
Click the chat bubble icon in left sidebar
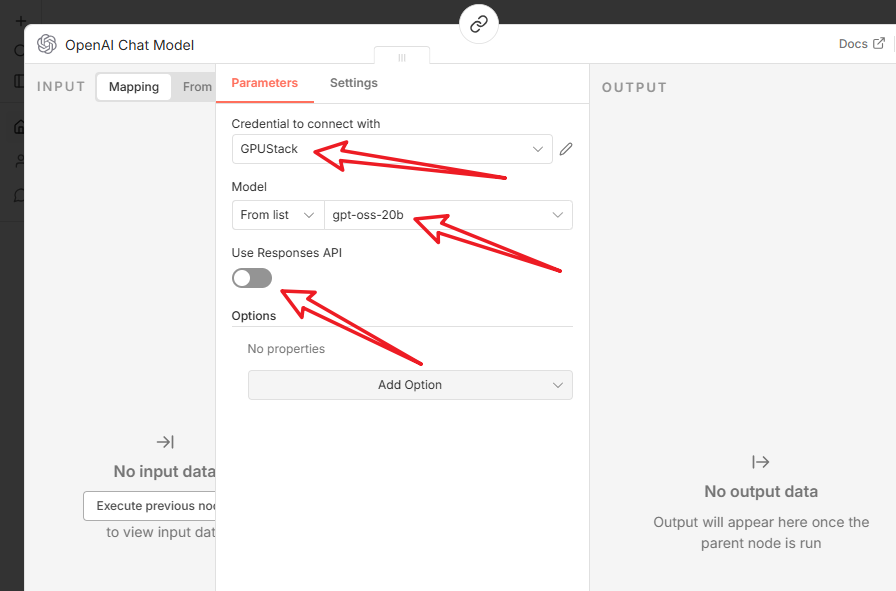19,195
